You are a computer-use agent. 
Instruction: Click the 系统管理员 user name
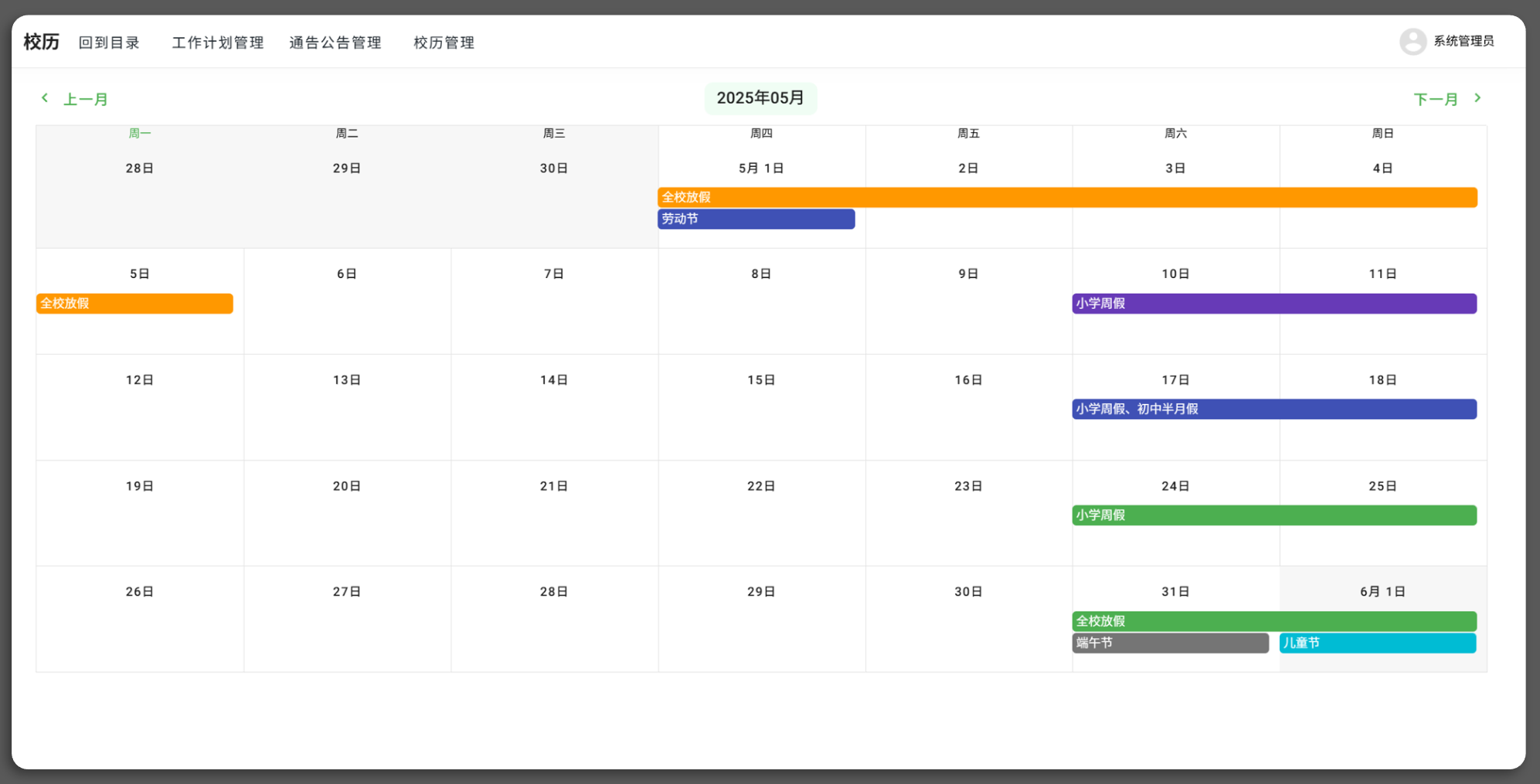tap(1464, 41)
